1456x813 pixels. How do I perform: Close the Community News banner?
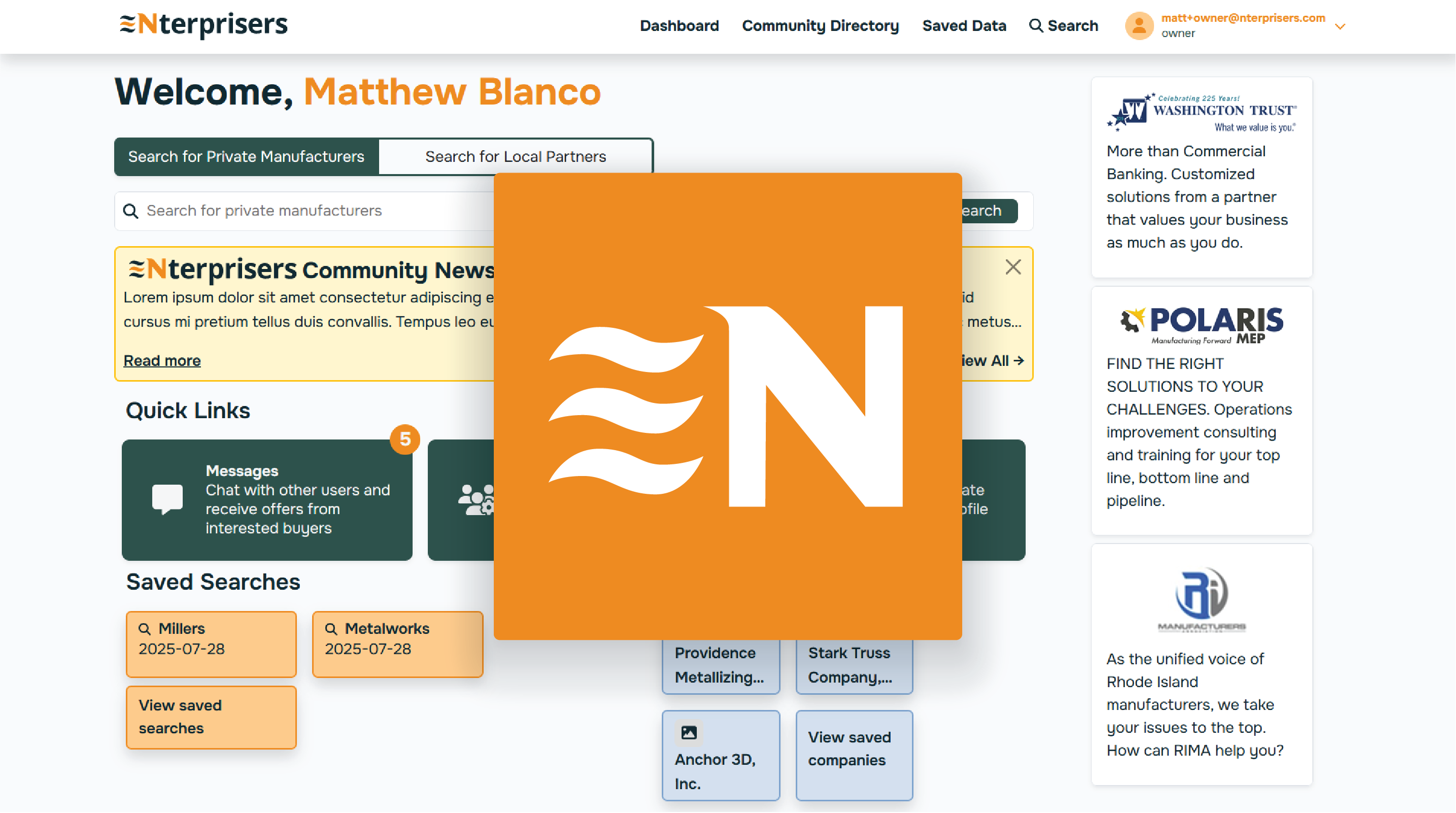(x=1013, y=267)
